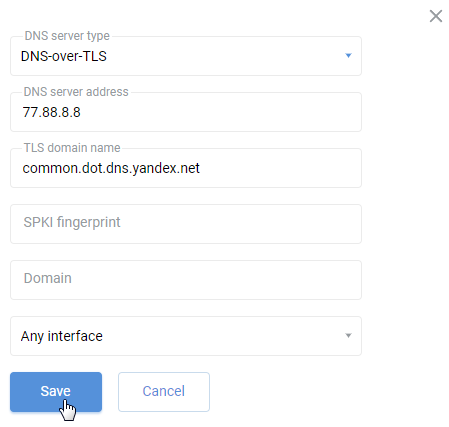Click the SPKI fingerprint placeholder text
Screen dimensions: 449x427
(x=72, y=222)
